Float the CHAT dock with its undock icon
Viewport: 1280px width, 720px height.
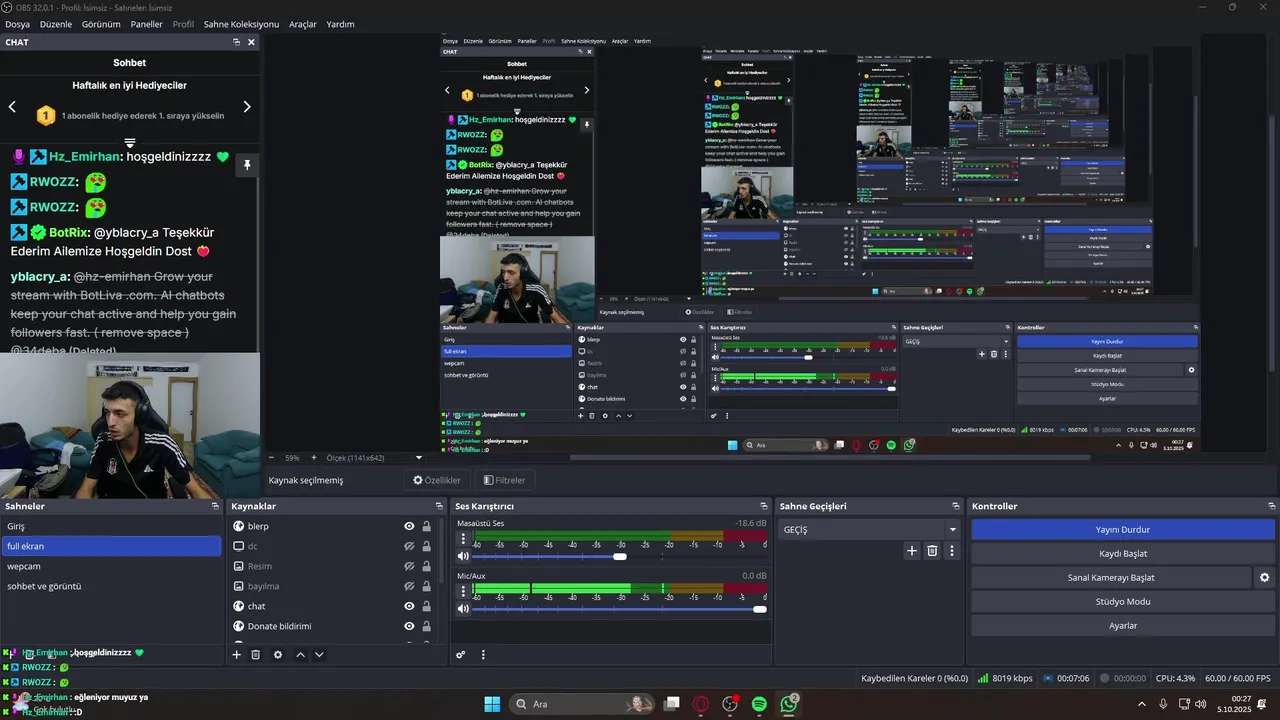[x=237, y=42]
